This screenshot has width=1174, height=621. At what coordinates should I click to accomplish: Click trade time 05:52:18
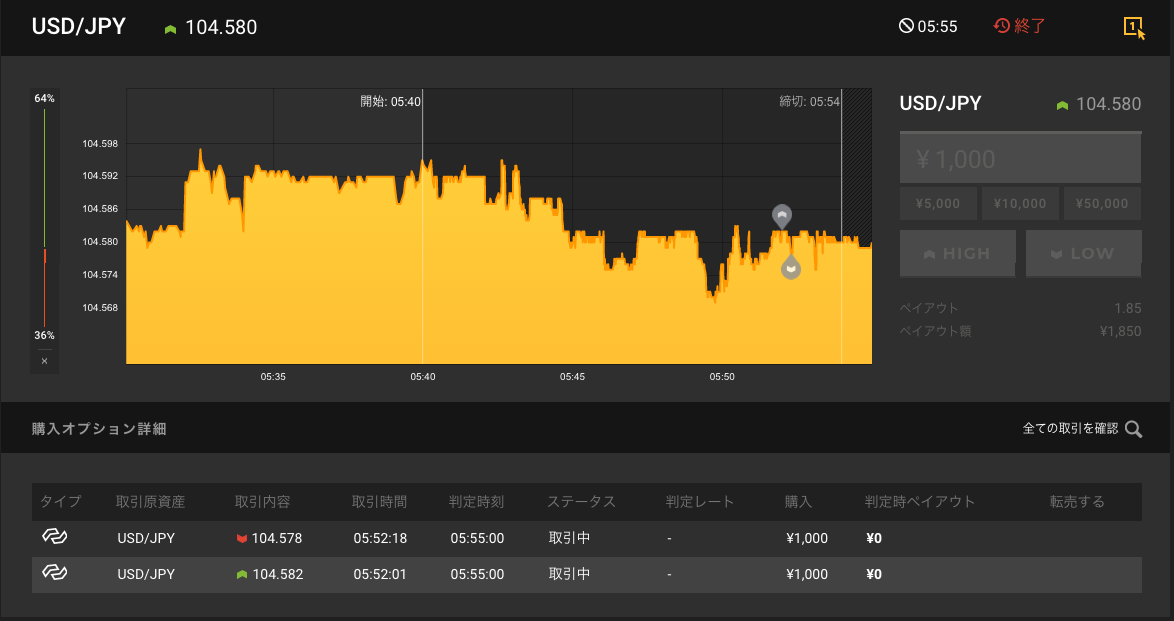(x=380, y=539)
